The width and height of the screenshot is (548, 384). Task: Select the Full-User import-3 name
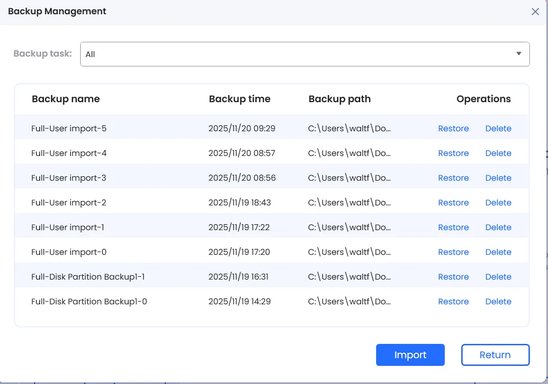(x=69, y=178)
